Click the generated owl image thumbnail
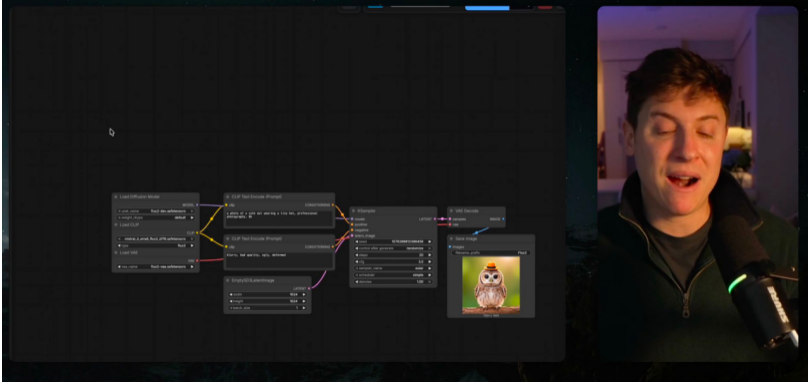The width and height of the screenshot is (808, 382). click(x=491, y=285)
